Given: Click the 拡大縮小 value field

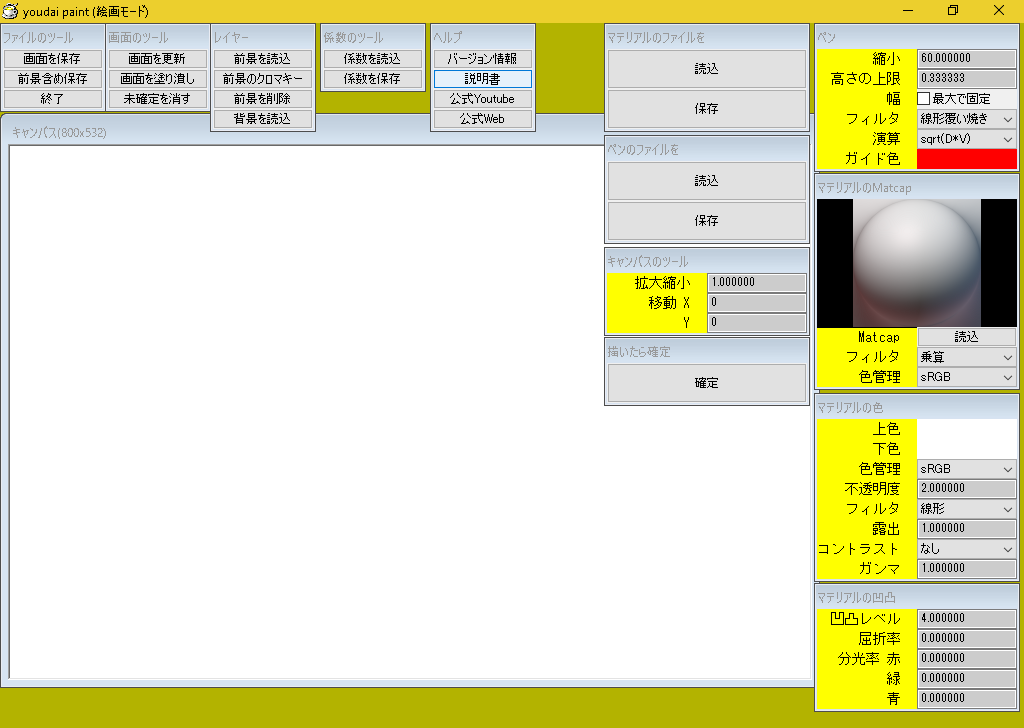Looking at the screenshot, I should pos(756,283).
